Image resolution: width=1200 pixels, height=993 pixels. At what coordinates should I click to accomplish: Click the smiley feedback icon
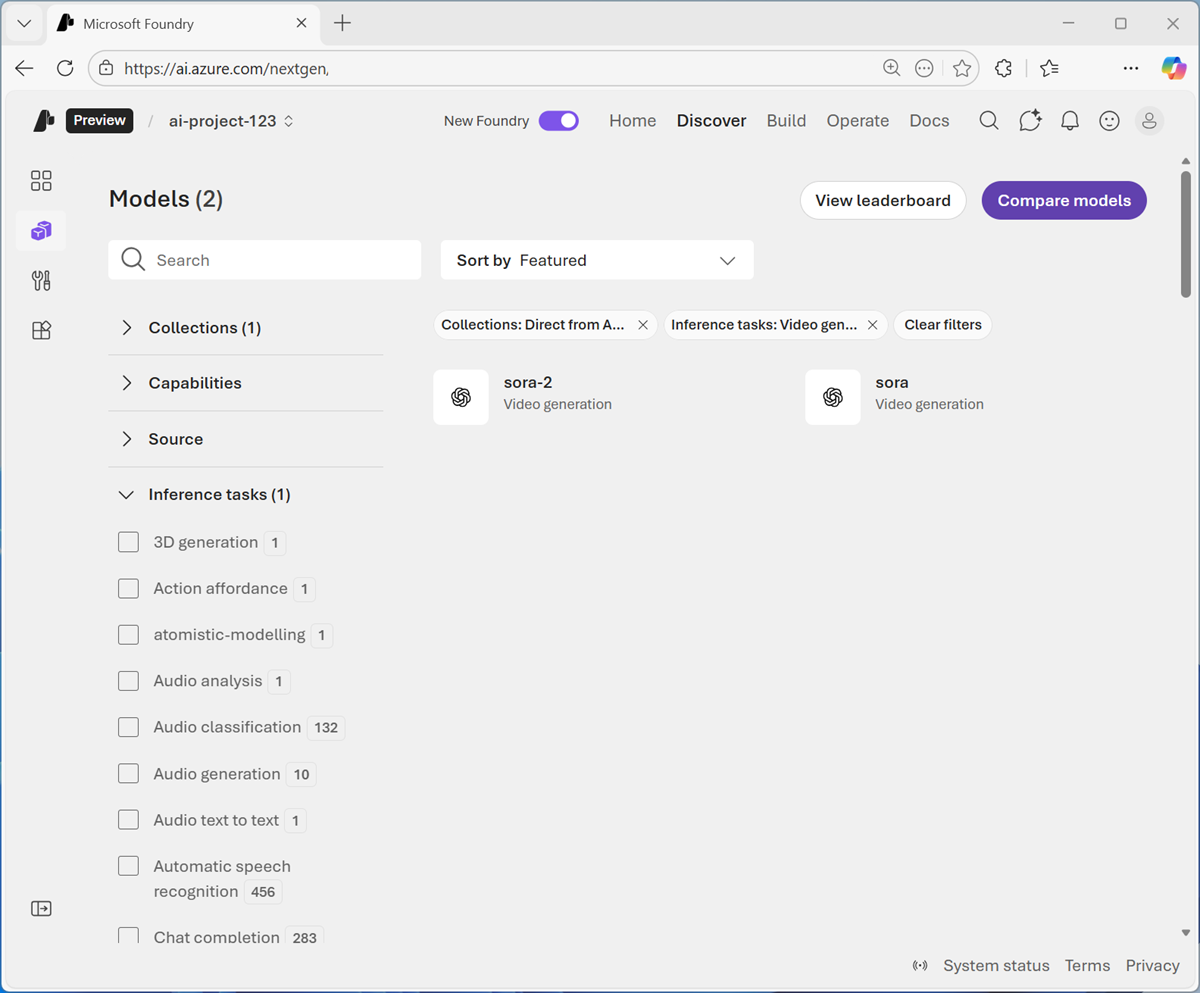(1109, 121)
